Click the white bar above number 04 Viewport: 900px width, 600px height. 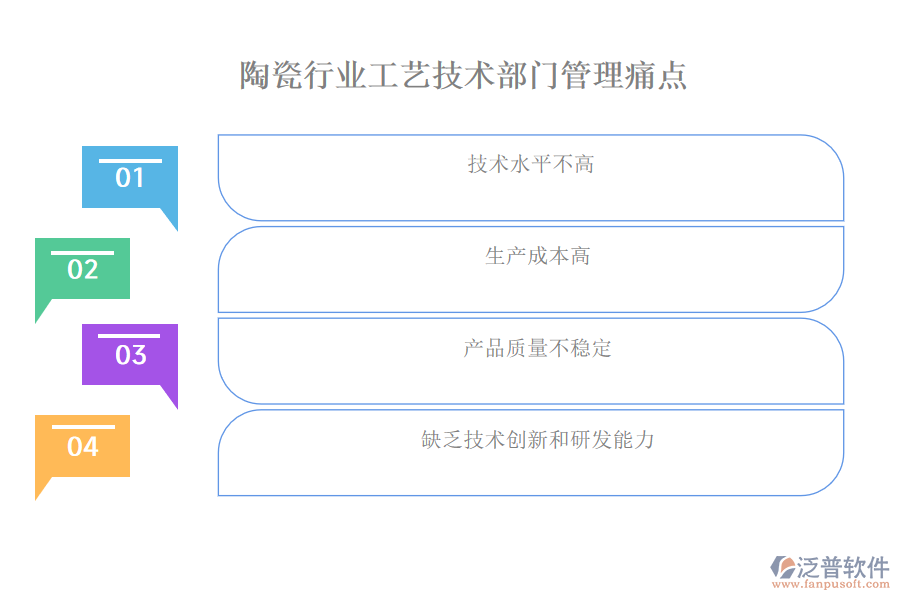pos(83,427)
